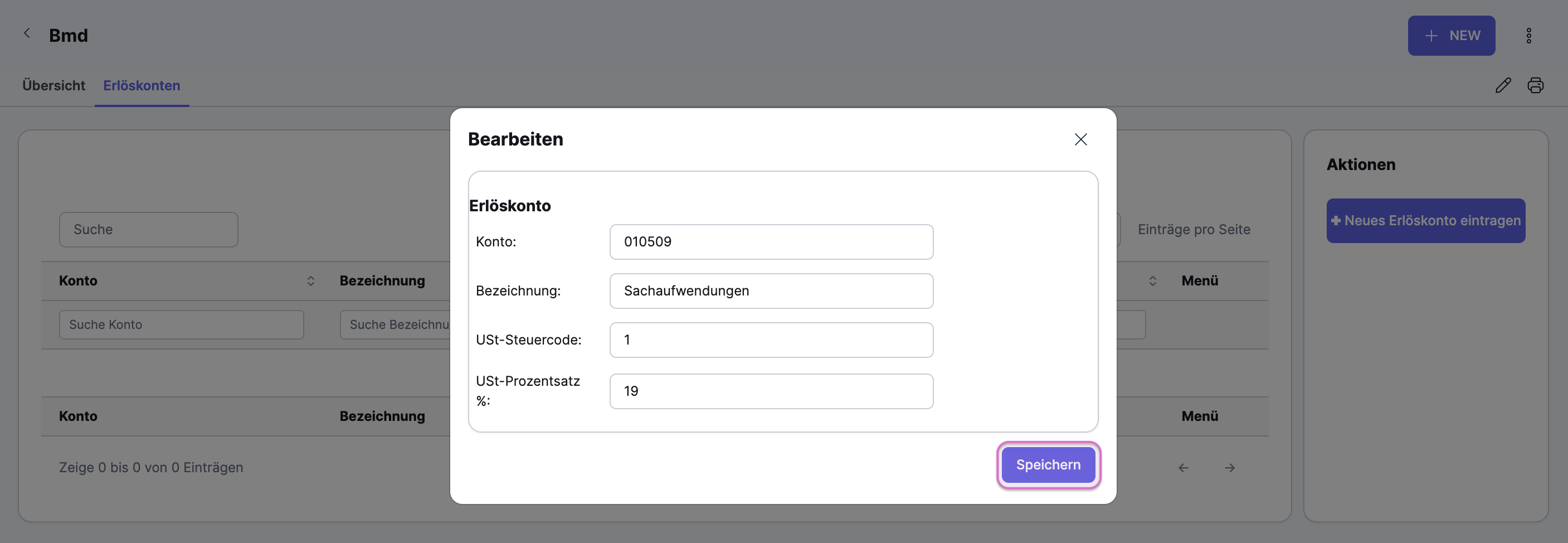The image size is (1568, 543).
Task: Close the Bearbeiten dialog
Action: pyautogui.click(x=1080, y=139)
